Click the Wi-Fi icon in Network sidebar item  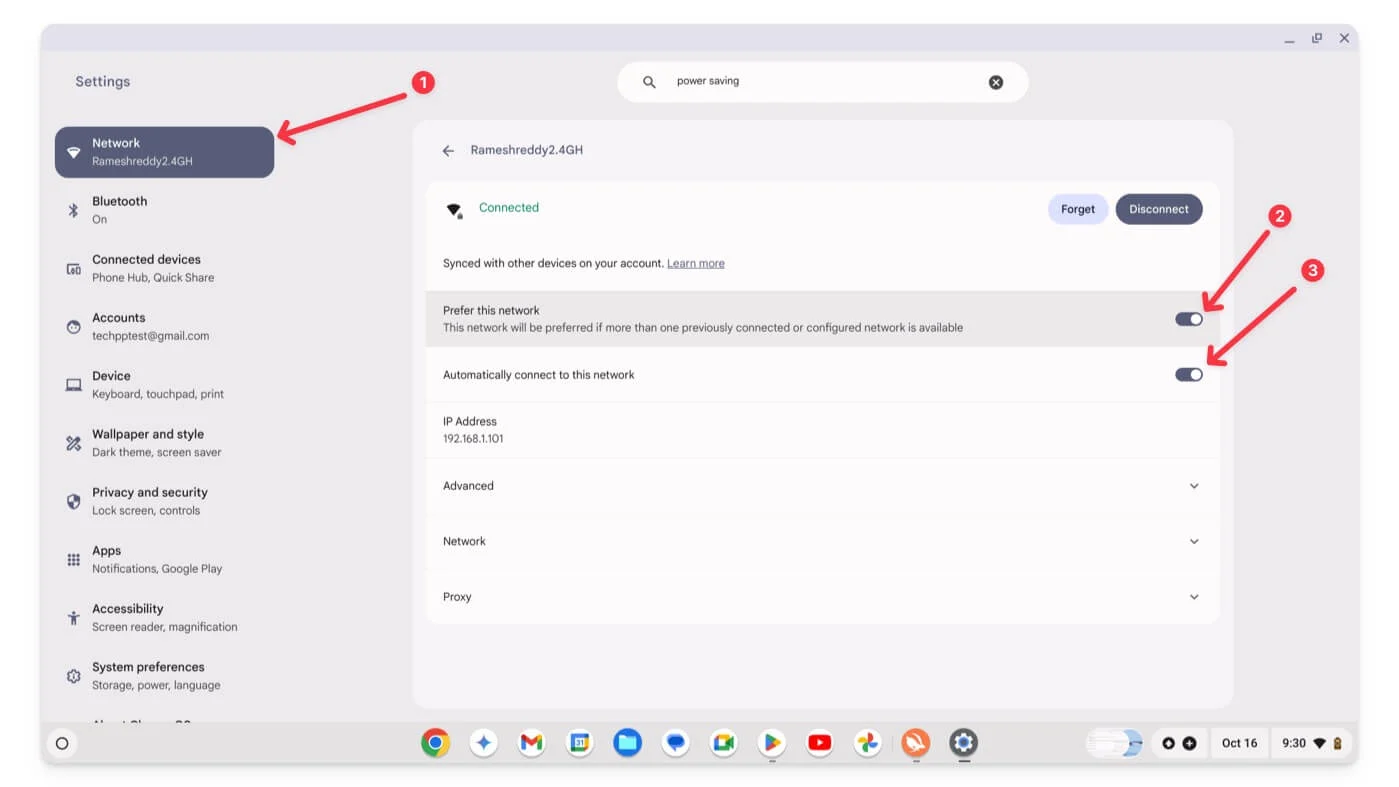(x=73, y=153)
